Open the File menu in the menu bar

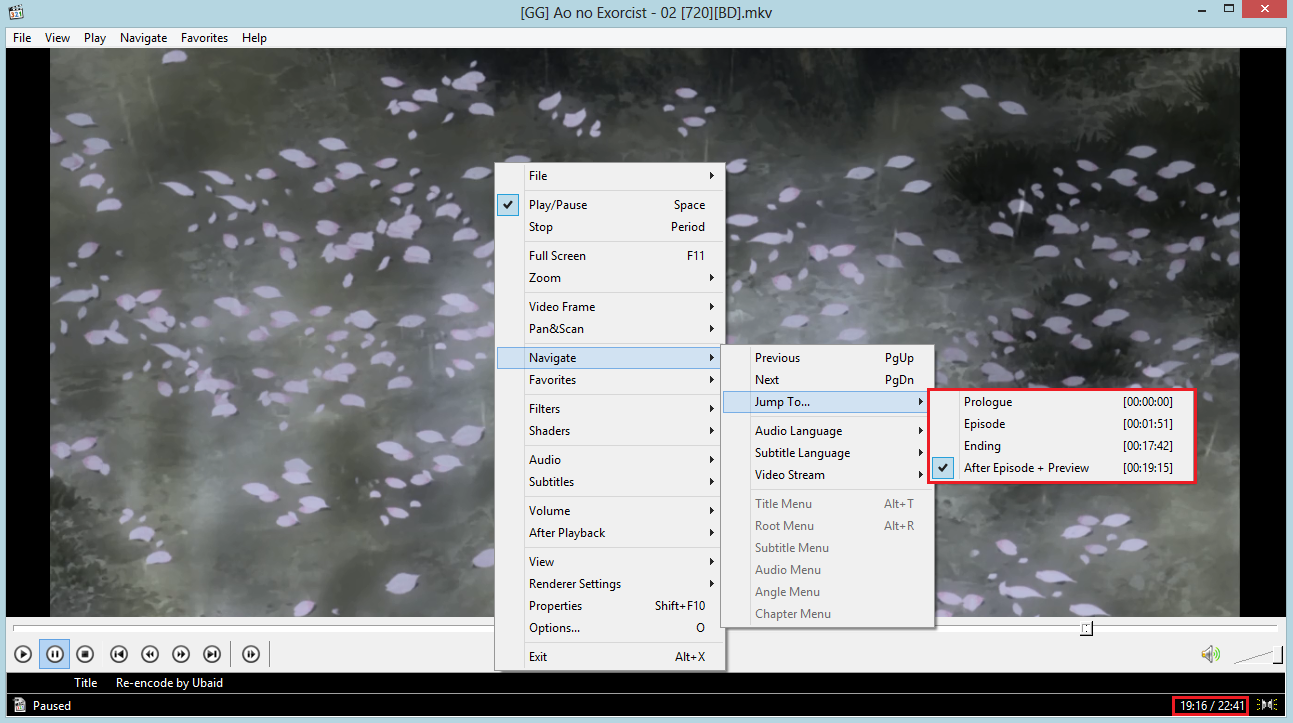[x=22, y=38]
